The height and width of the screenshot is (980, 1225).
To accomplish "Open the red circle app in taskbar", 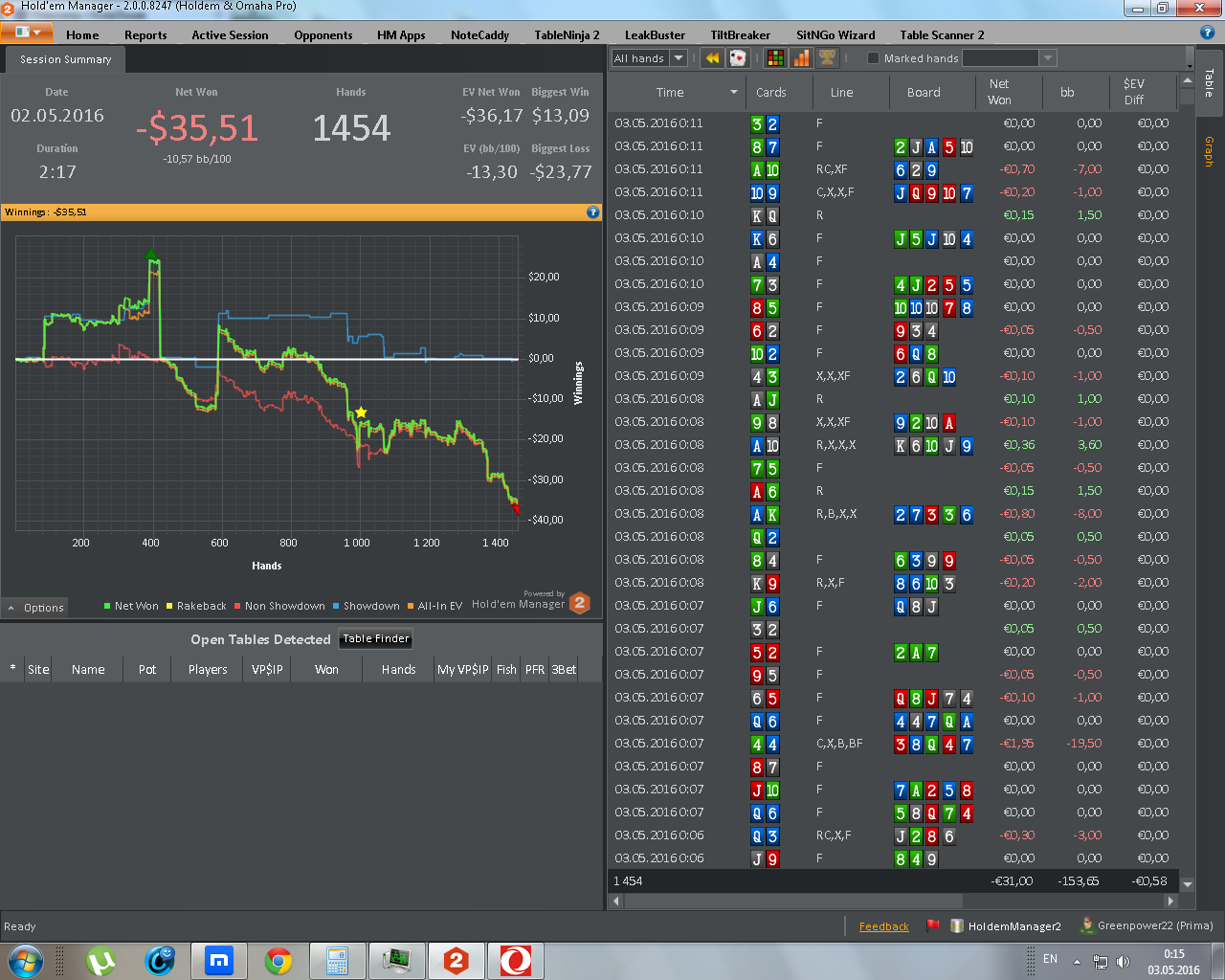I will (x=516, y=961).
